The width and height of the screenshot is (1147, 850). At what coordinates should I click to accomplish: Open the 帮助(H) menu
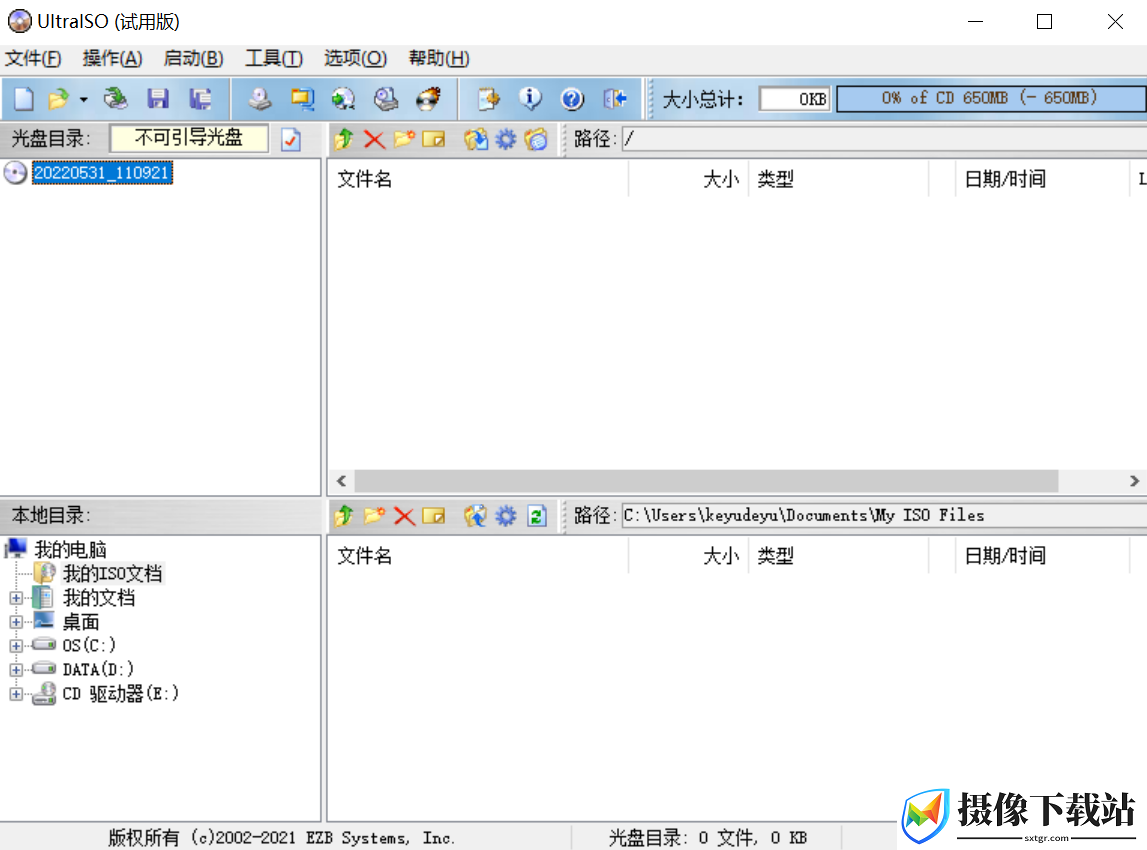tap(438, 59)
